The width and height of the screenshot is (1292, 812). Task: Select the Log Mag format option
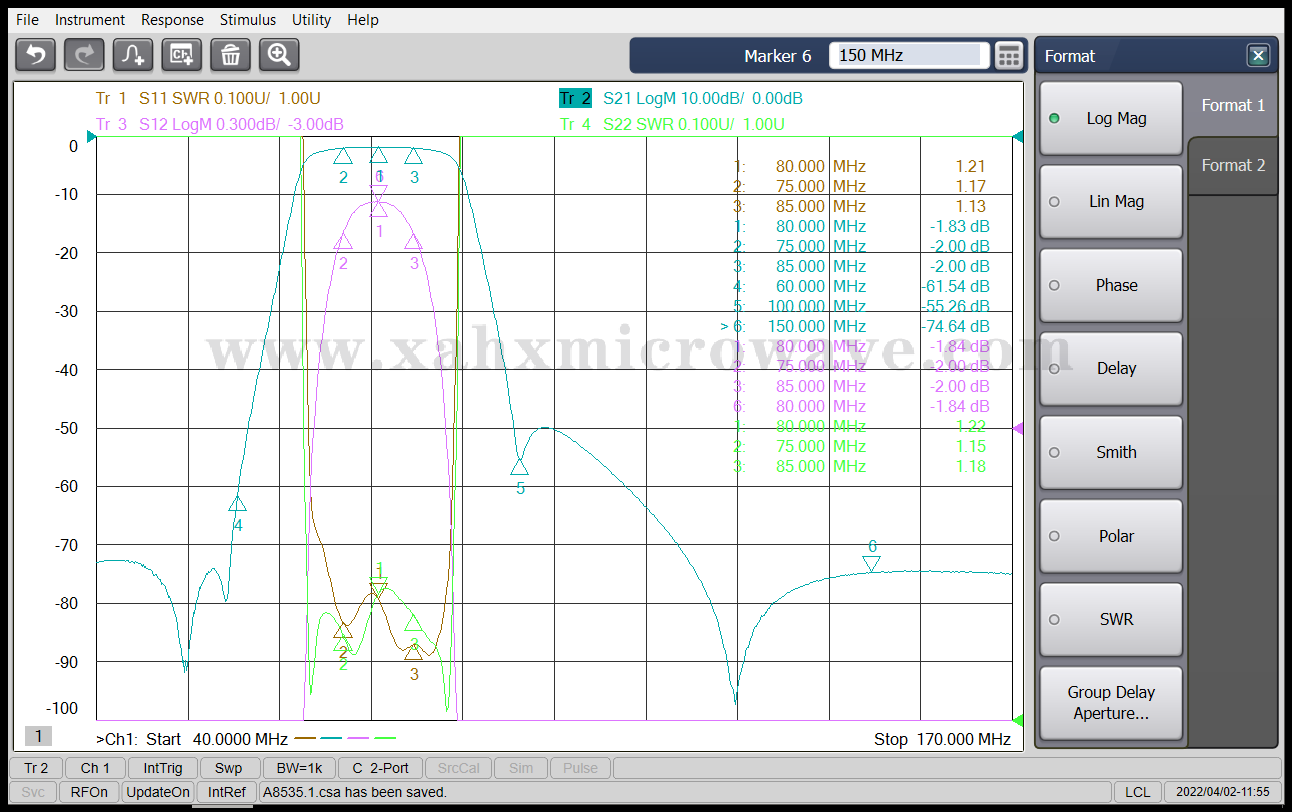(x=1111, y=118)
